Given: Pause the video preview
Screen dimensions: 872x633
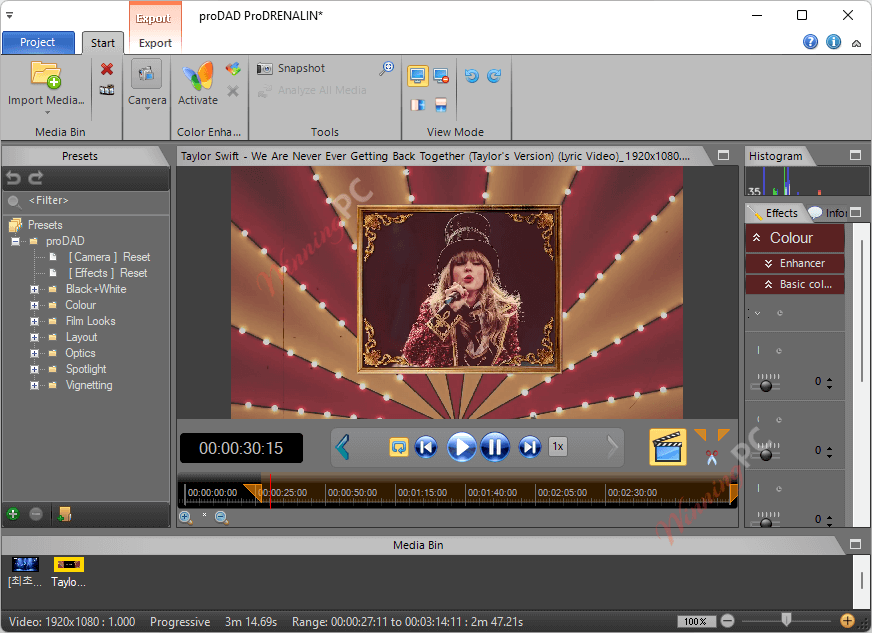Looking at the screenshot, I should 495,447.
